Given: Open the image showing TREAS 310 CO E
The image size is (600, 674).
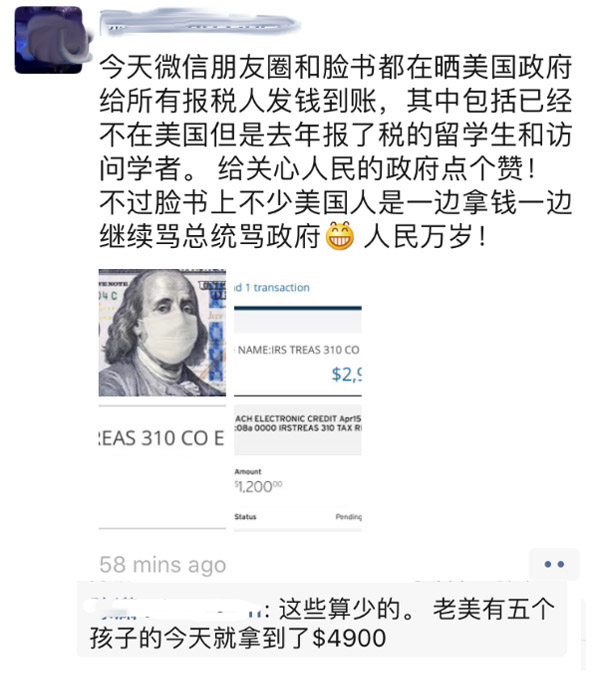Looking at the screenshot, I should point(162,467).
